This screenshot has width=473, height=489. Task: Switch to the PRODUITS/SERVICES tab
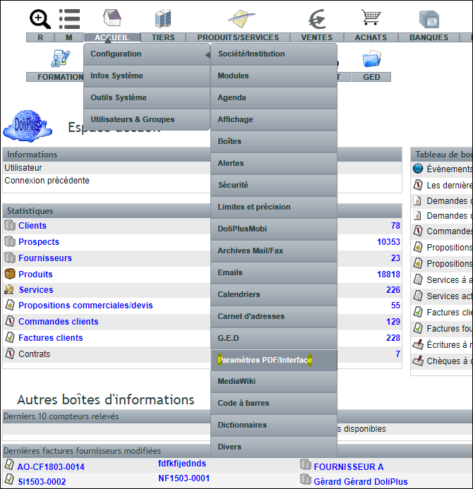point(238,37)
